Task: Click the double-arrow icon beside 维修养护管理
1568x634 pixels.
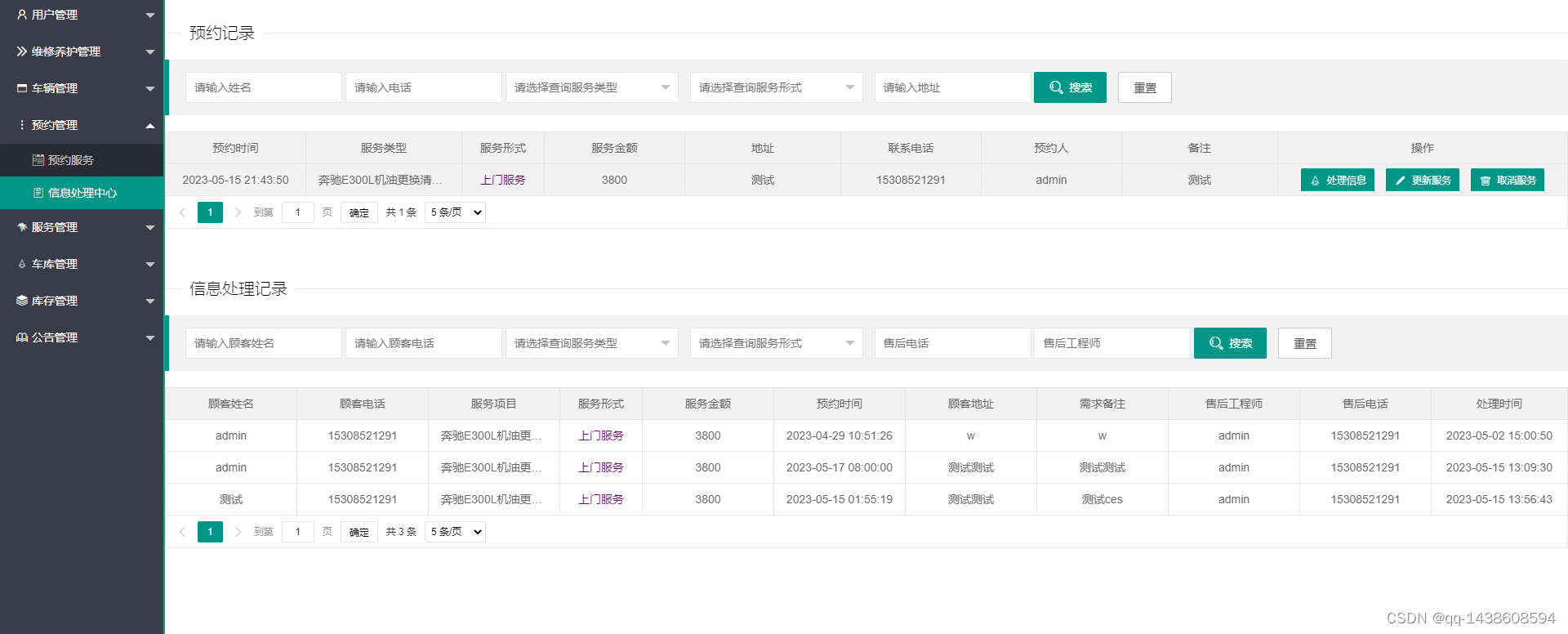Action: [x=22, y=51]
